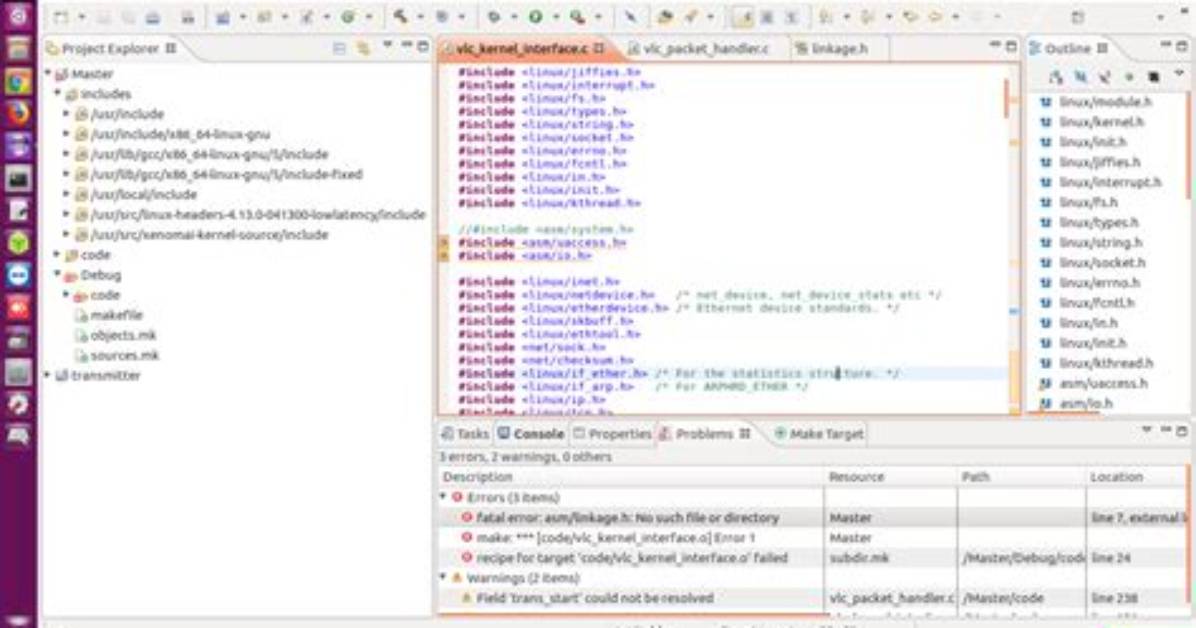The image size is (1196, 628).
Task: Click makefile icon in Debug folder
Action: (x=81, y=315)
